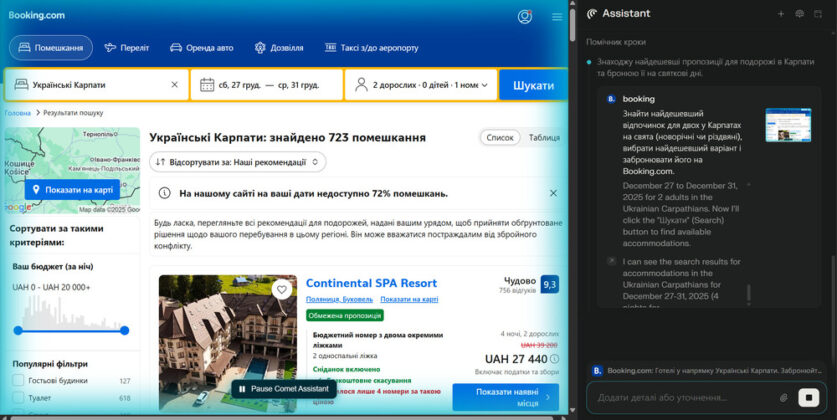Image resolution: width=837 pixels, height=420 pixels.
Task: Open the hamburger menu icon in Booking header
Action: pos(557,17)
